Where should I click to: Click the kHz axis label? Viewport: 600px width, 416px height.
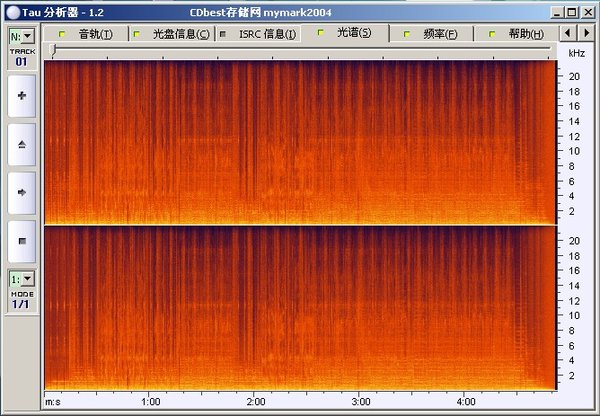576,53
